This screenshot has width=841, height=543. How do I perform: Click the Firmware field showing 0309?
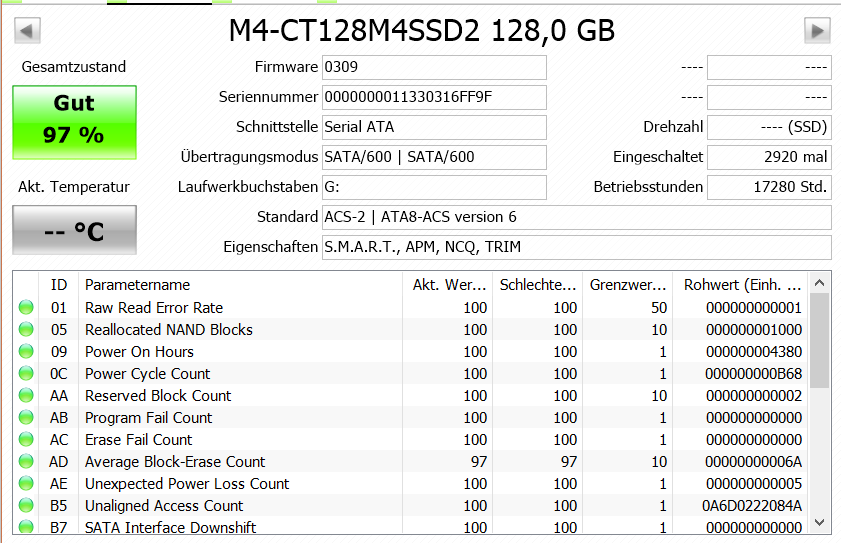point(434,67)
